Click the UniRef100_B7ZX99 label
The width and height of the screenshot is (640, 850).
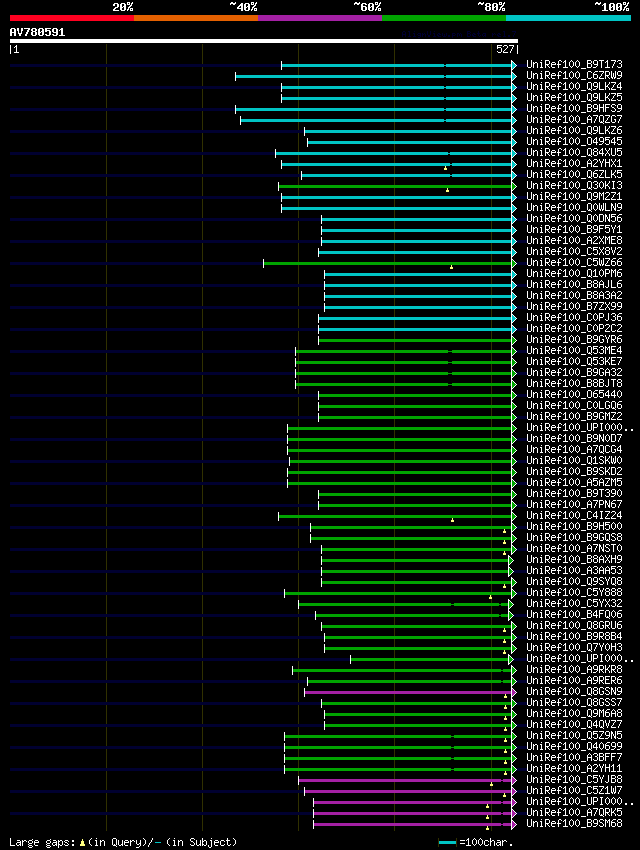tap(574, 306)
